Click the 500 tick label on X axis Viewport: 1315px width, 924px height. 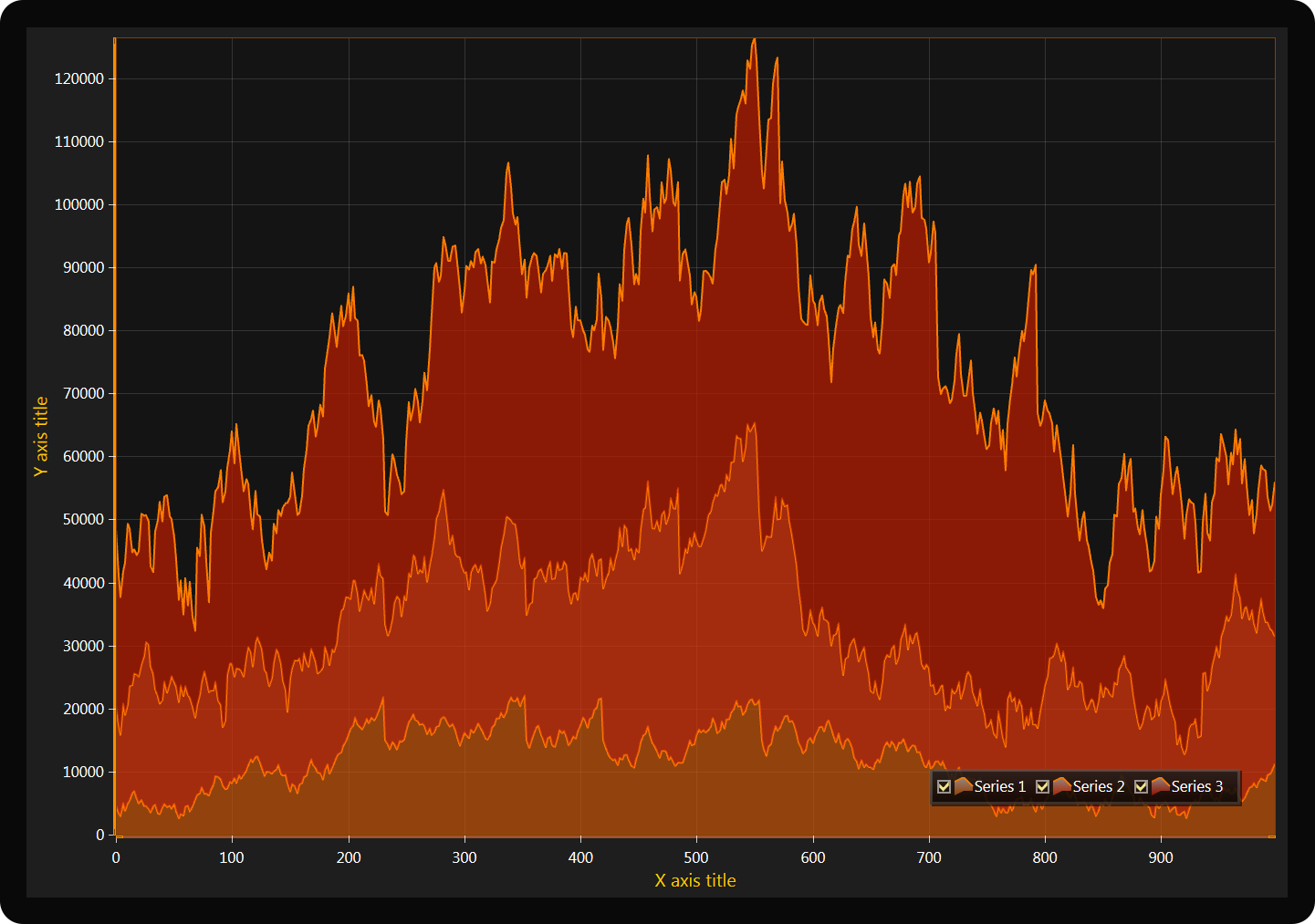[696, 857]
